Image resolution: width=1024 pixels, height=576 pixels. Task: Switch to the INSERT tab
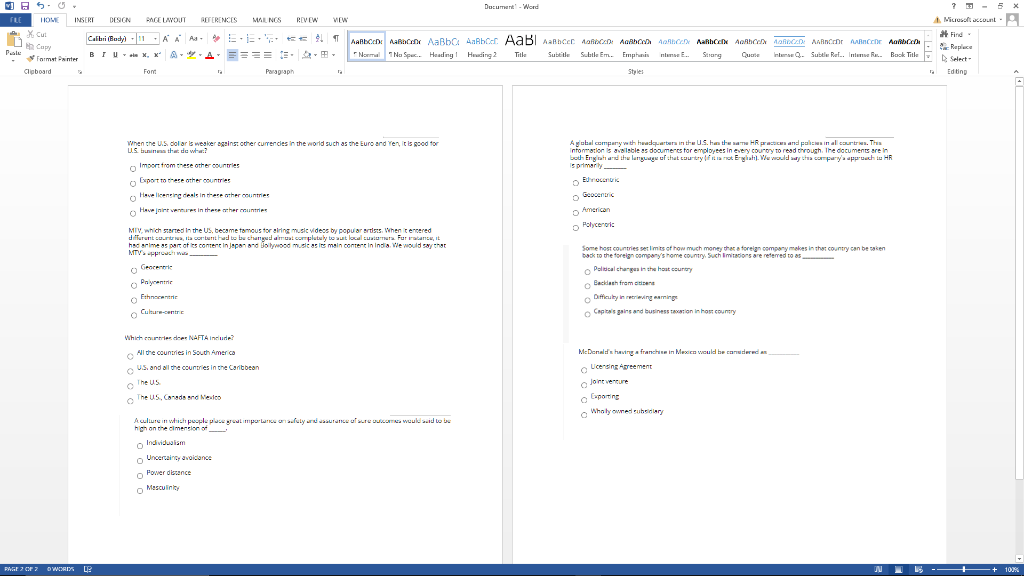(x=84, y=20)
